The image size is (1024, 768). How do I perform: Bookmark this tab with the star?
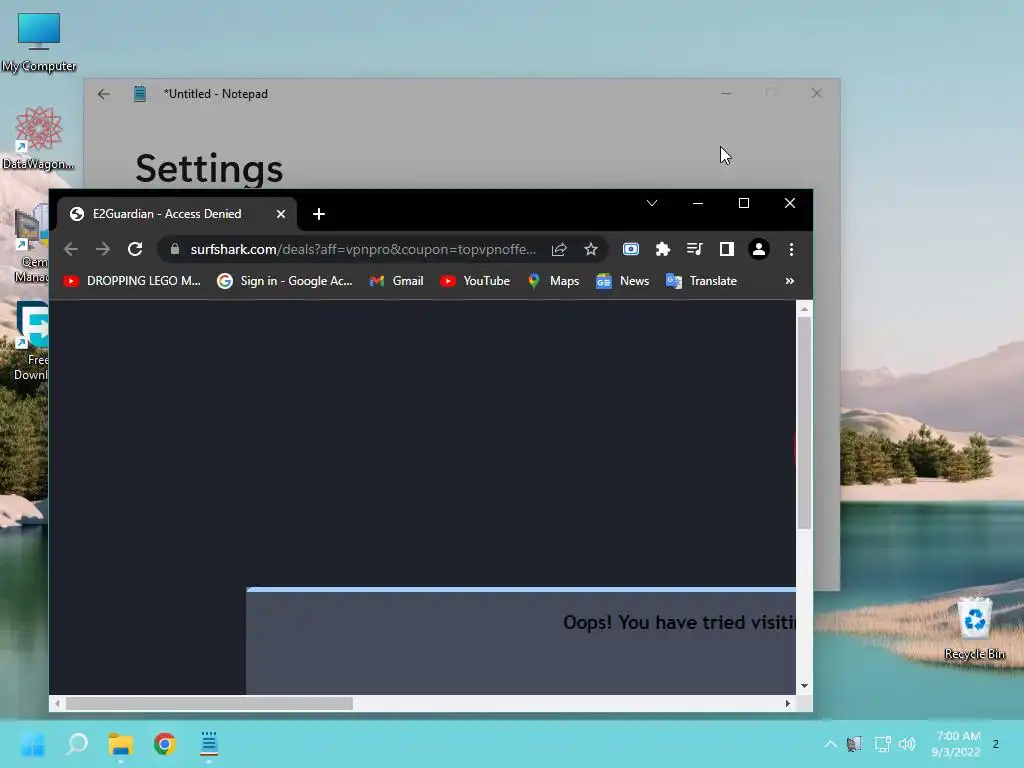[591, 249]
